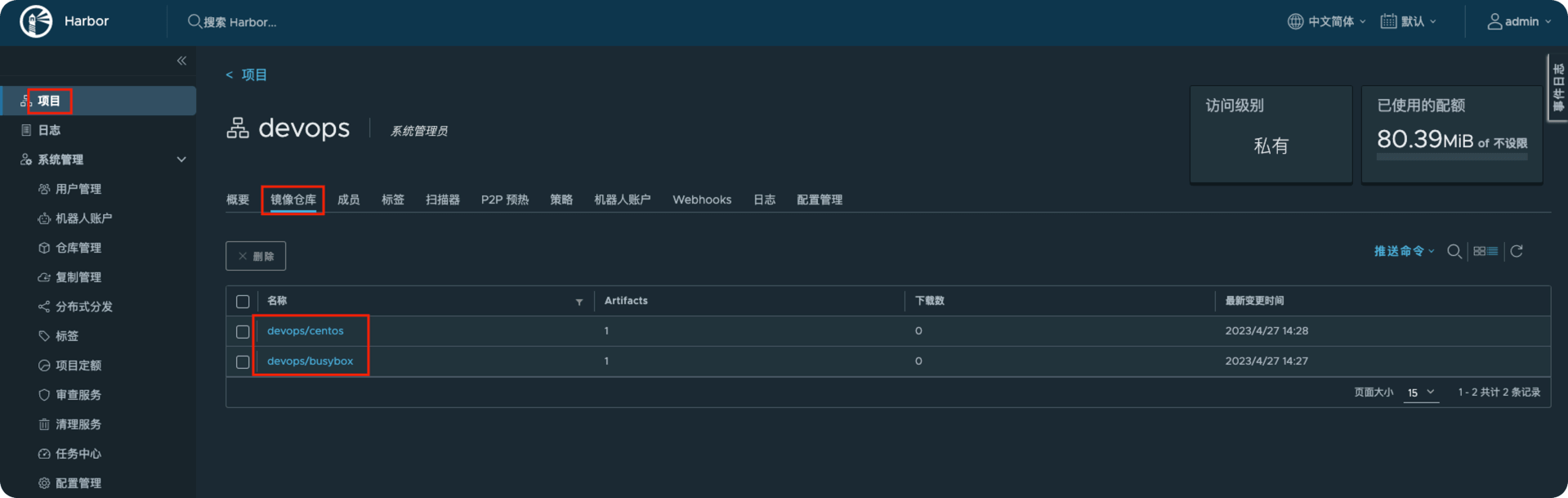Collapse the 系统管理 section chevron
The width and height of the screenshot is (1568, 498).
tap(181, 159)
